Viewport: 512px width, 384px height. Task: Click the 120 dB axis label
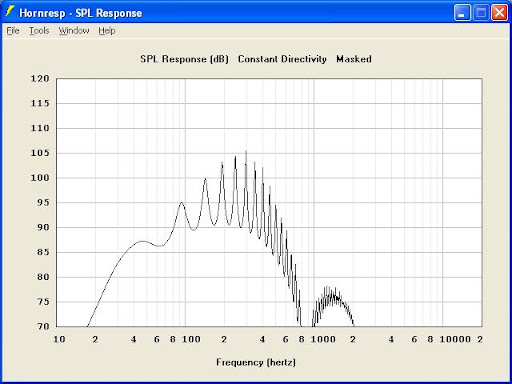[x=40, y=79]
